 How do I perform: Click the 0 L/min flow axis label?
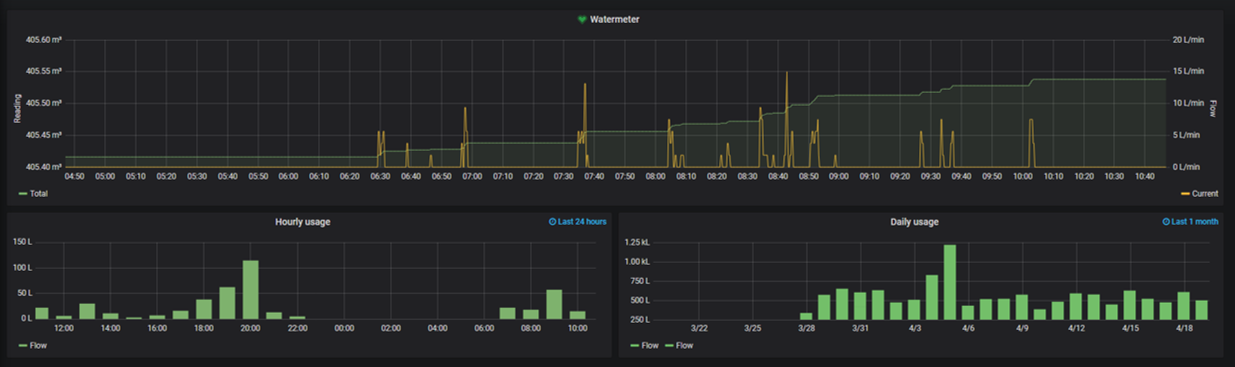pyautogui.click(x=1186, y=167)
